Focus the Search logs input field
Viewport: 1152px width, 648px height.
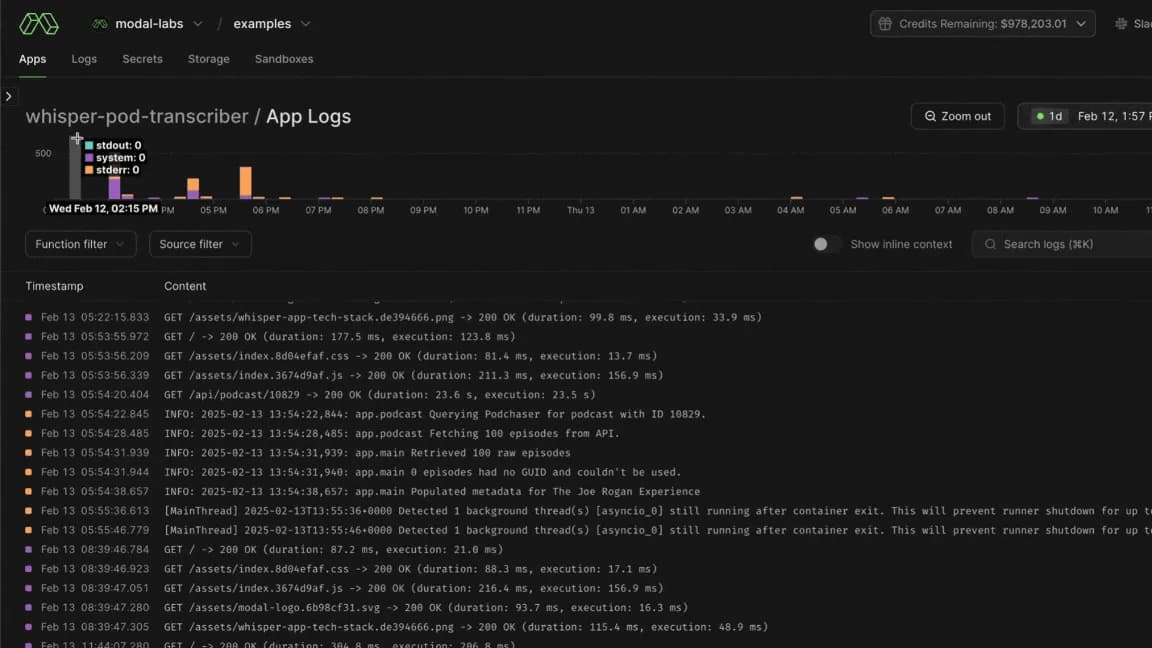pyautogui.click(x=1064, y=244)
